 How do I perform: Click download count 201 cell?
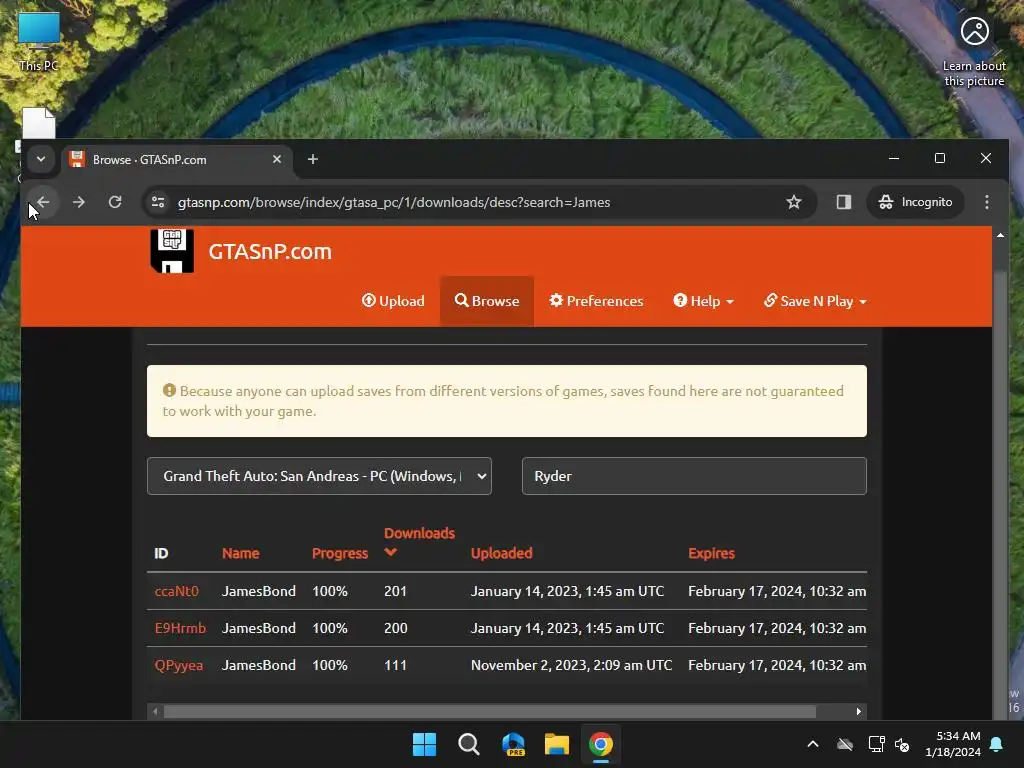click(395, 591)
